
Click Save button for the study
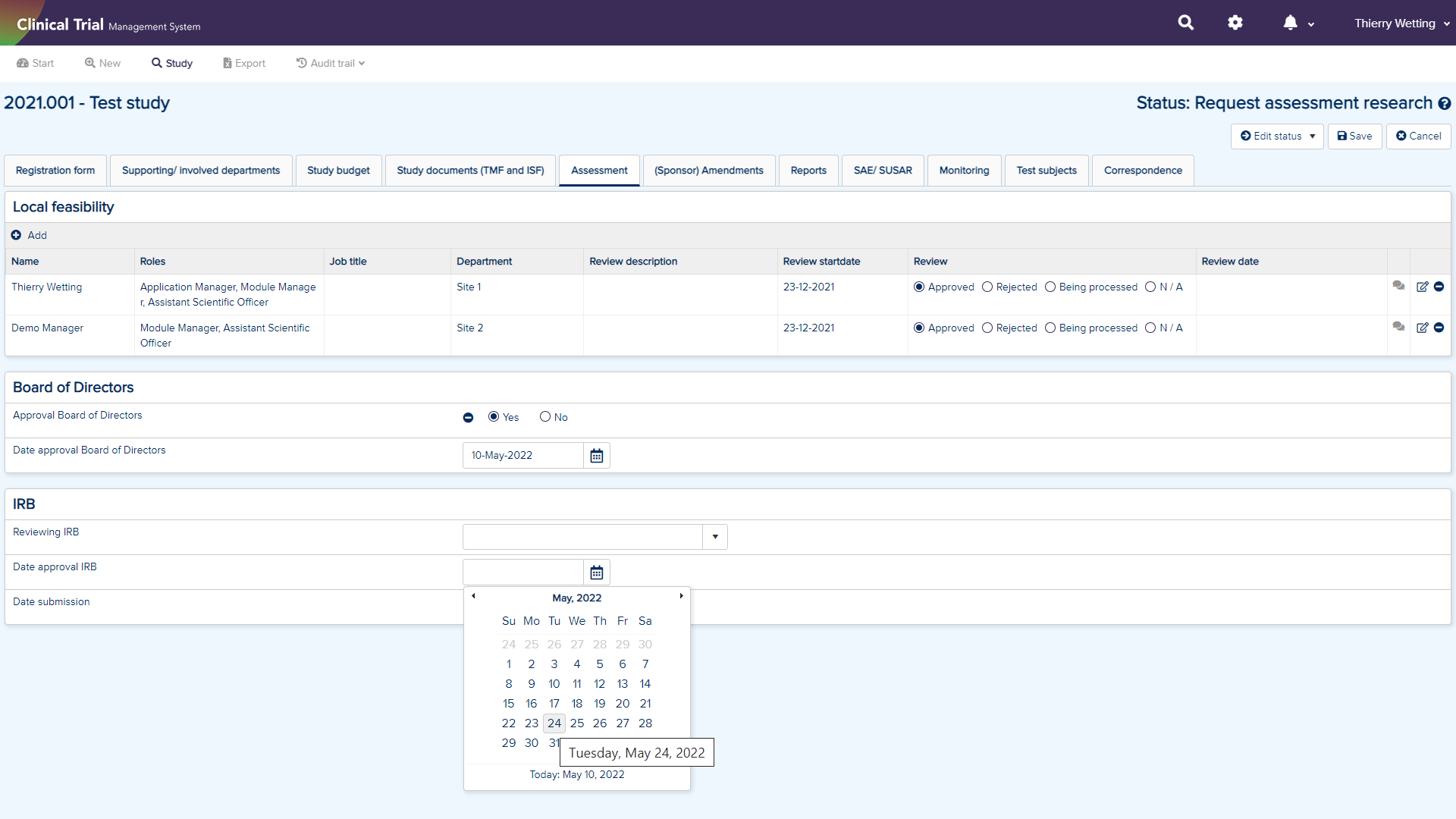pos(1354,136)
